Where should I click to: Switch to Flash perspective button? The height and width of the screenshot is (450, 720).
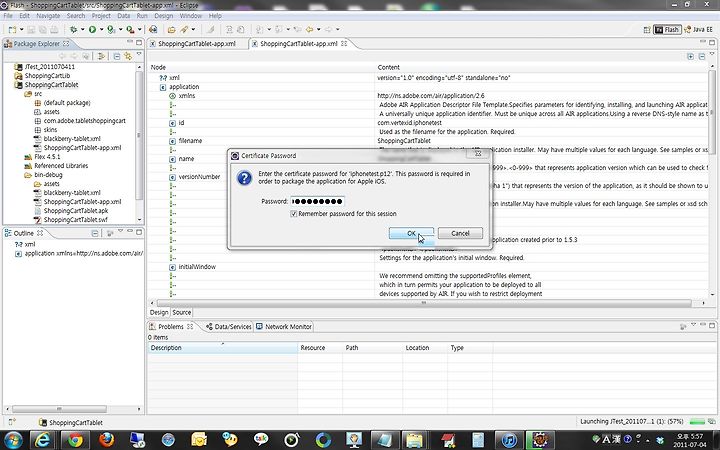(667, 29)
